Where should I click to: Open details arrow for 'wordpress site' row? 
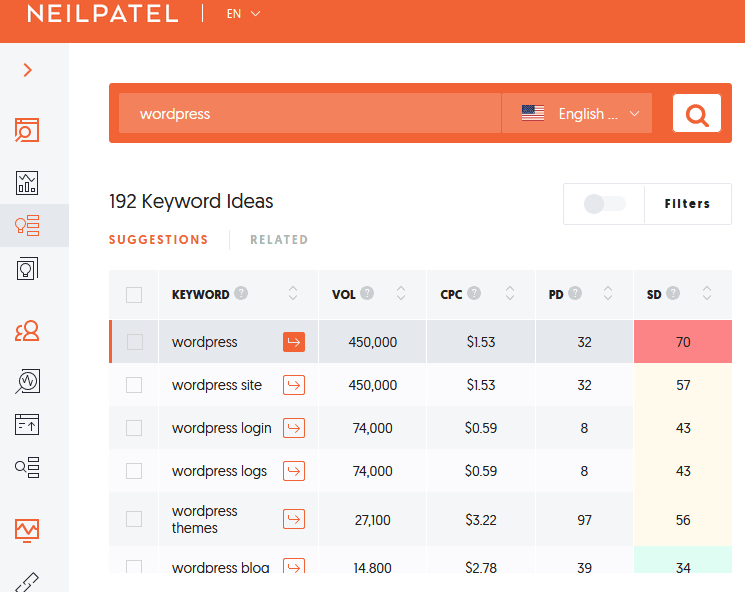click(x=294, y=385)
